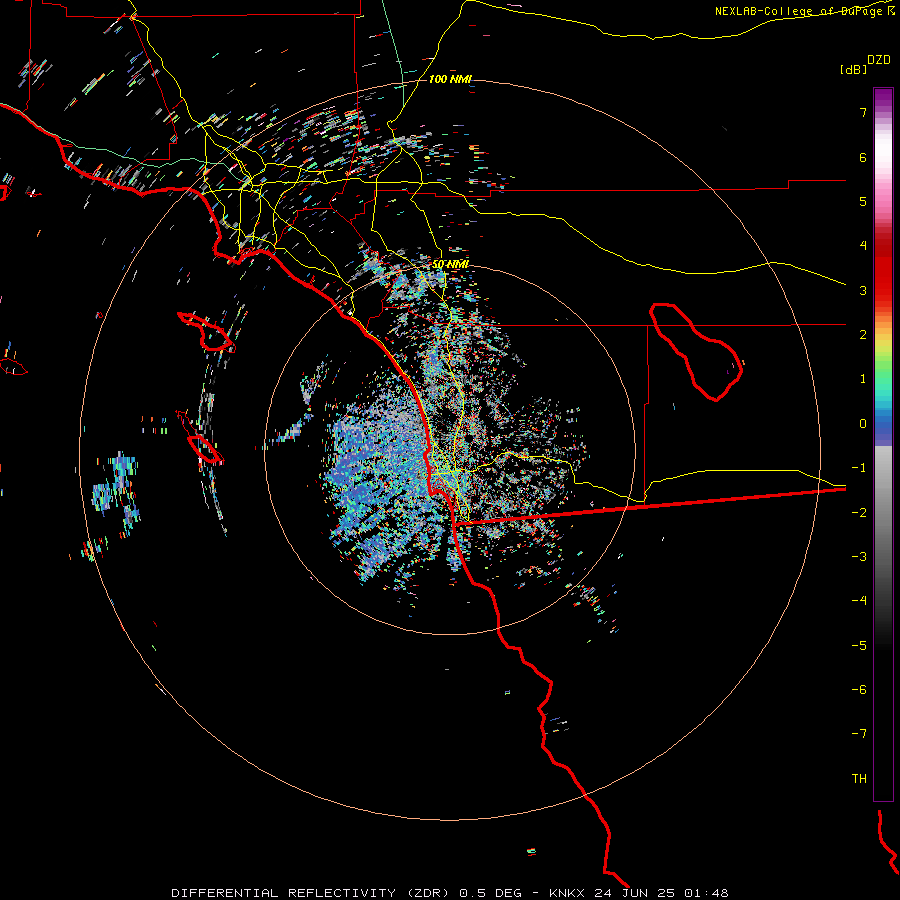Click the gray -2 dB color bar segment

coord(883,513)
